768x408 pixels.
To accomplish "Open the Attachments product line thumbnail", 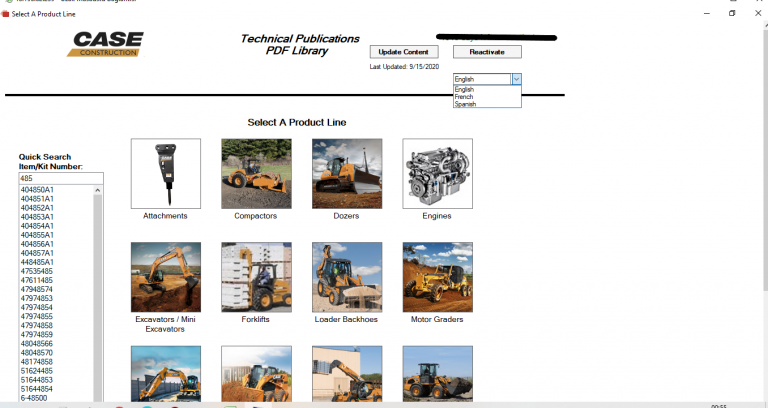I will (166, 173).
